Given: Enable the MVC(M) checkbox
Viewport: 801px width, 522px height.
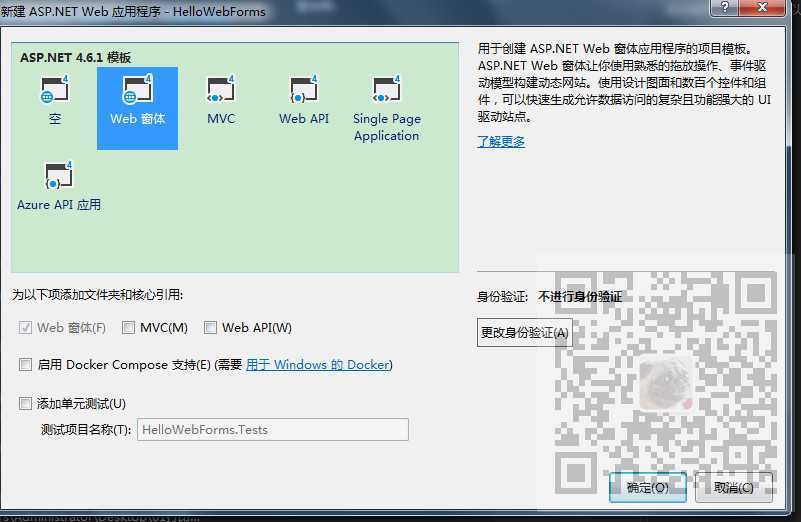Looking at the screenshot, I should [128, 327].
